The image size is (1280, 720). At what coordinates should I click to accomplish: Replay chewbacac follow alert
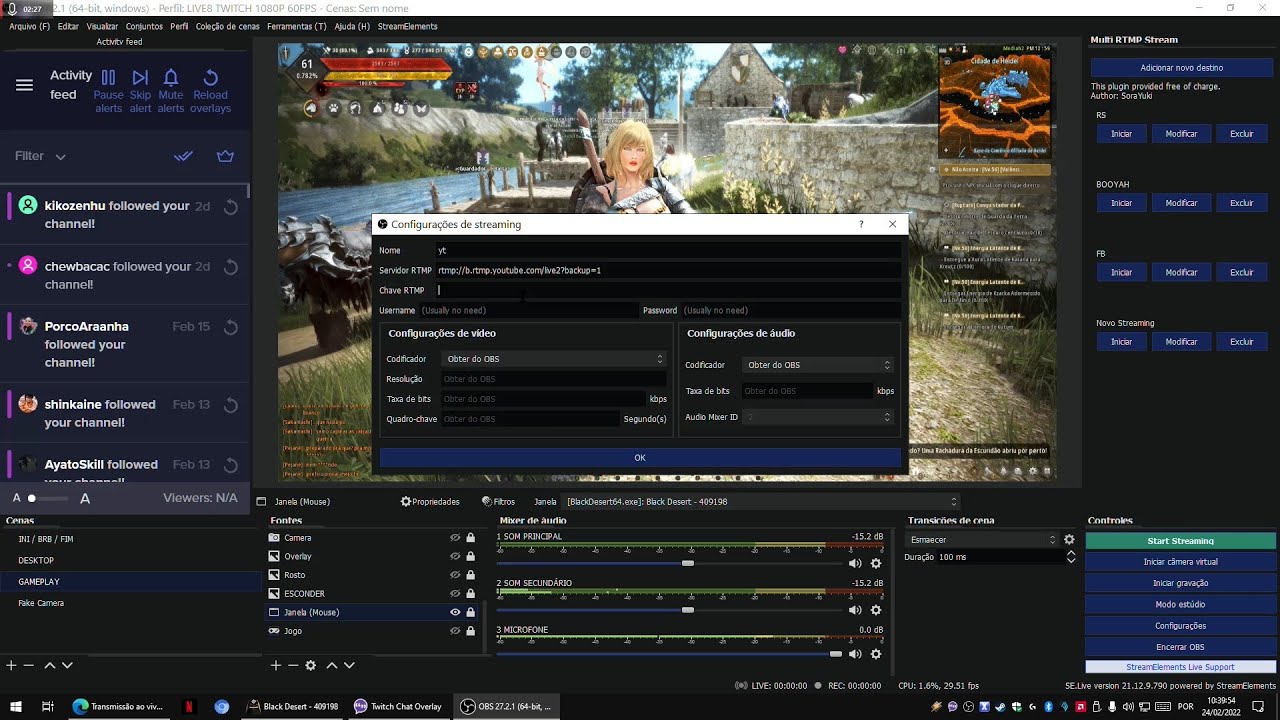(x=230, y=267)
